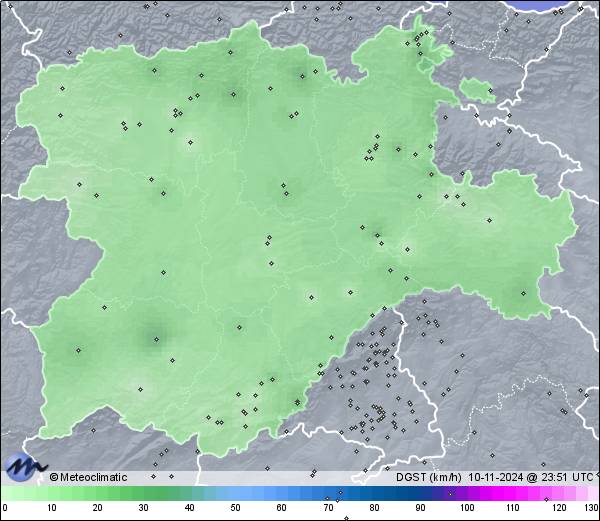This screenshot has width=600, height=521.
Task: Click scale label 130
Action: [592, 508]
